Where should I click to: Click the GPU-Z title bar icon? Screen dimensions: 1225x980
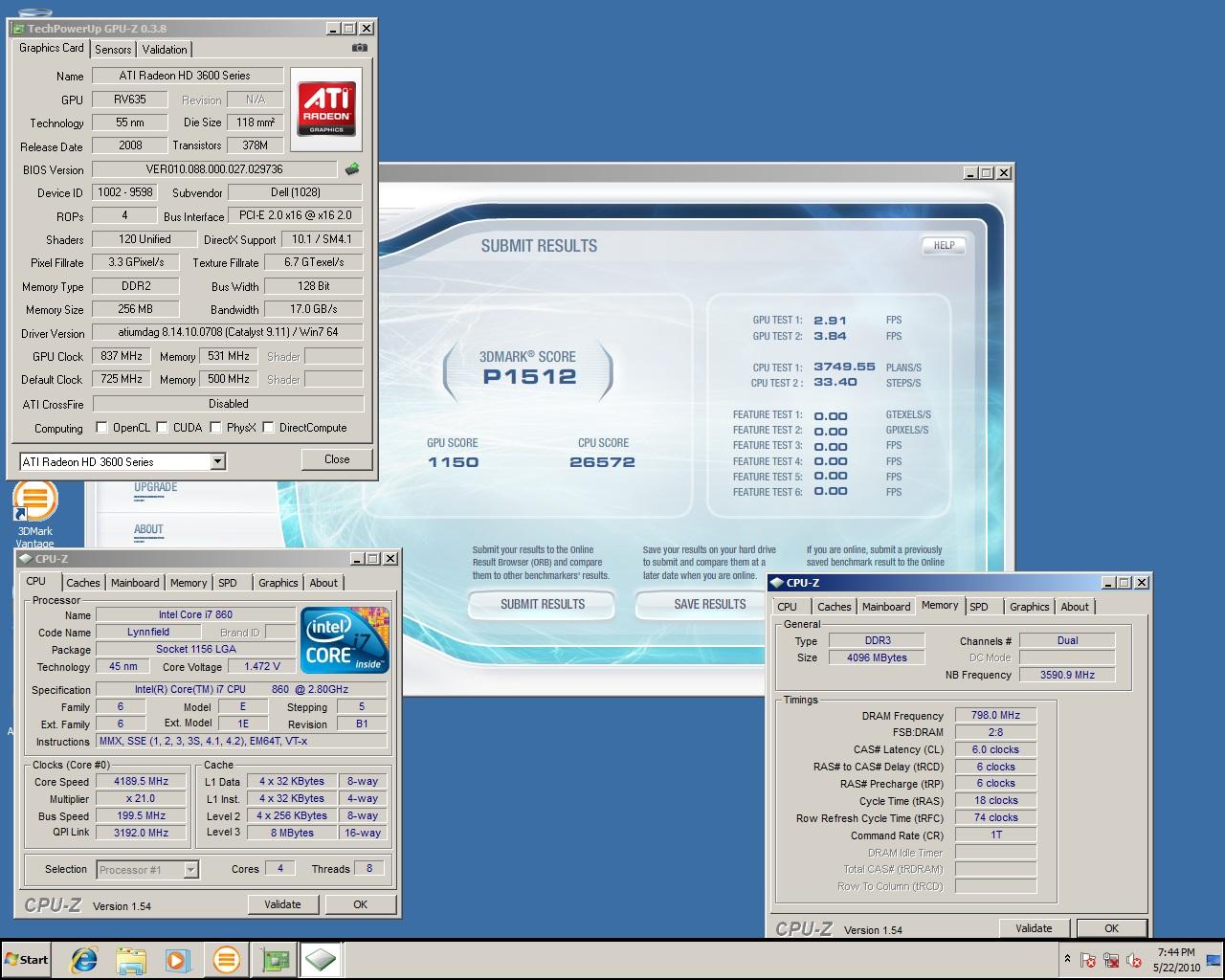click(x=18, y=29)
